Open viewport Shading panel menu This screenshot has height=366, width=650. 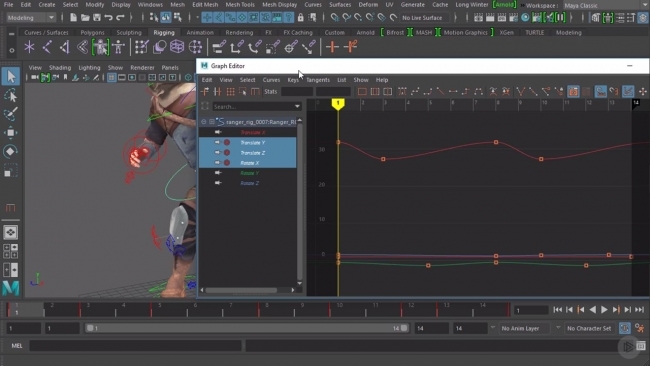[60, 68]
